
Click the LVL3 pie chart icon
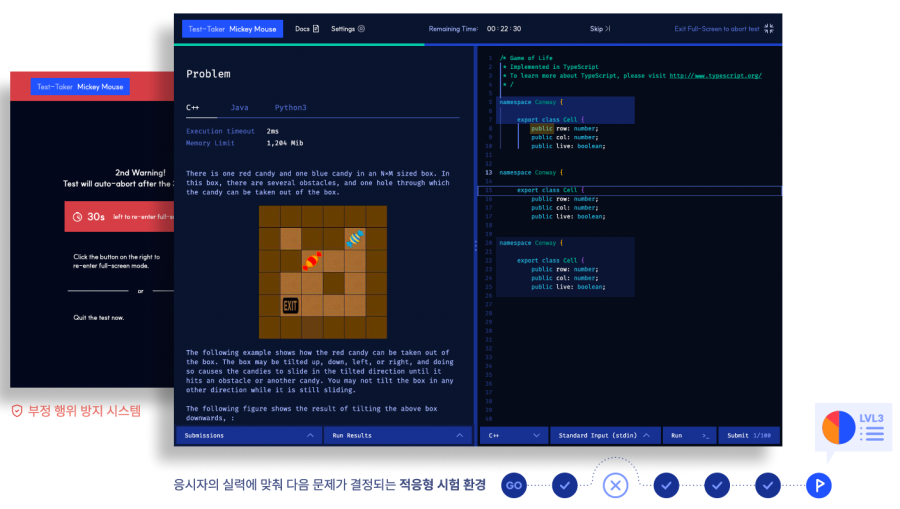(839, 428)
